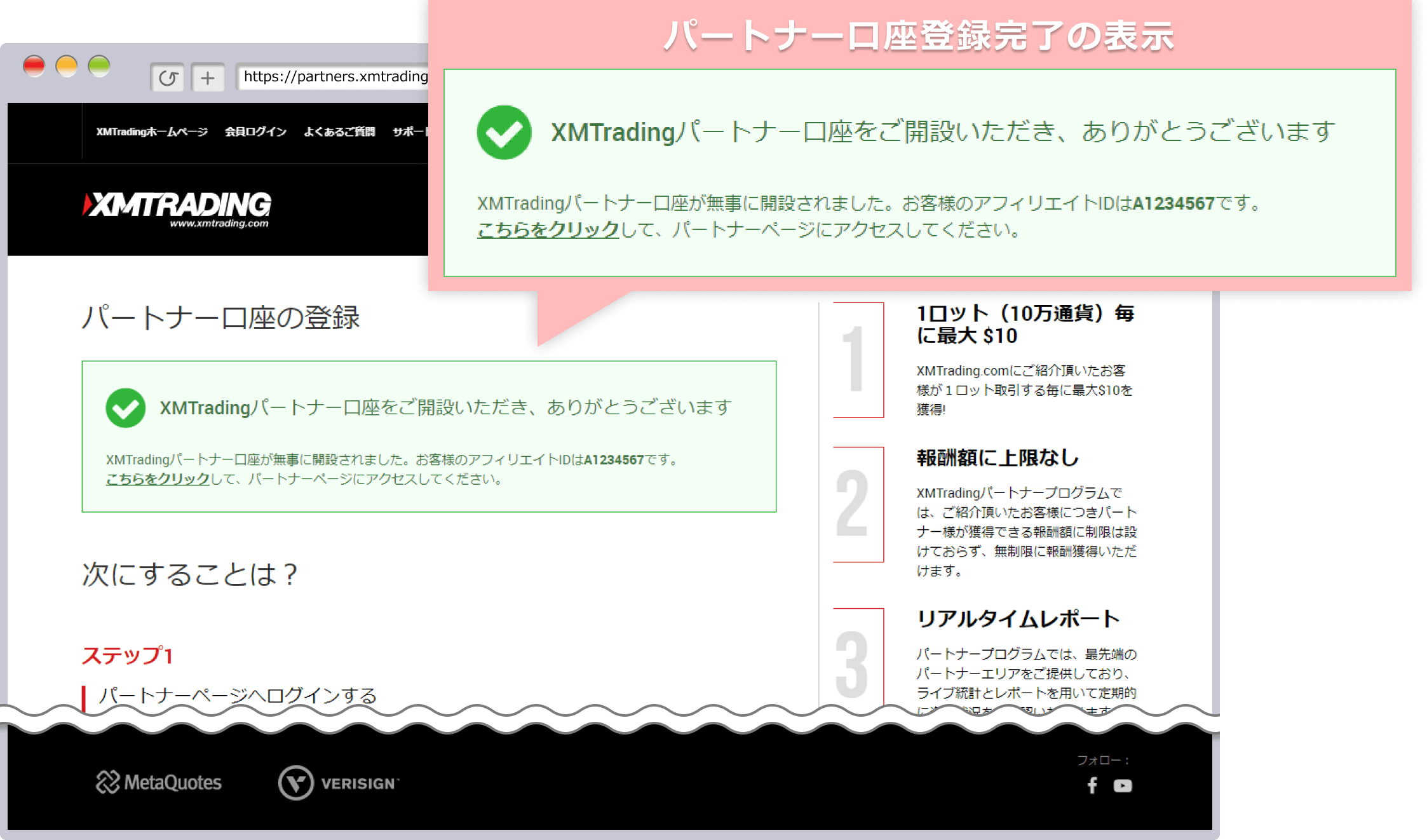Viewport: 1427px width, 840px height.
Task: Click the browser reload icon
Action: [168, 78]
